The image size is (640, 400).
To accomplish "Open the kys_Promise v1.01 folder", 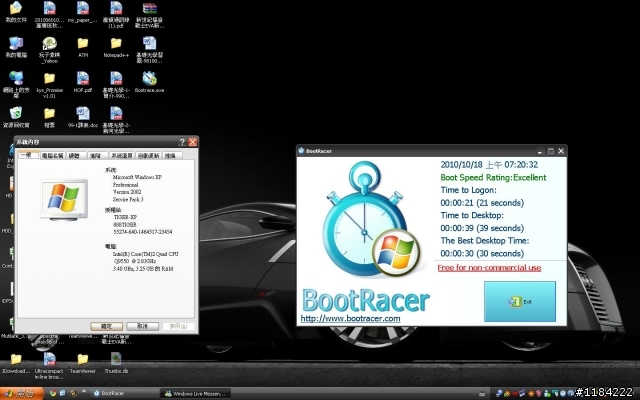I will tap(49, 83).
